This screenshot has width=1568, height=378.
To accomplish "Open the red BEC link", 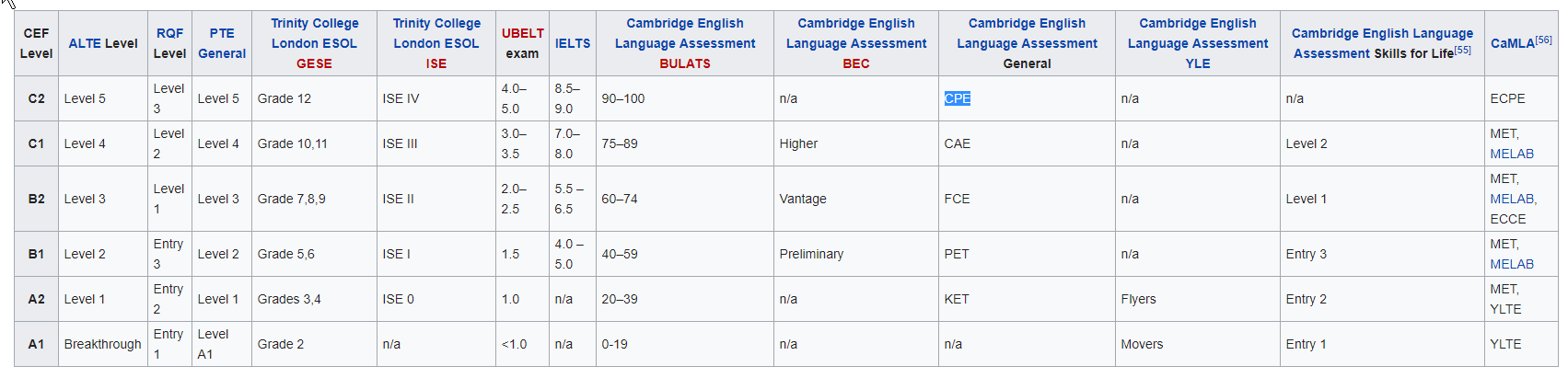I will [x=856, y=63].
